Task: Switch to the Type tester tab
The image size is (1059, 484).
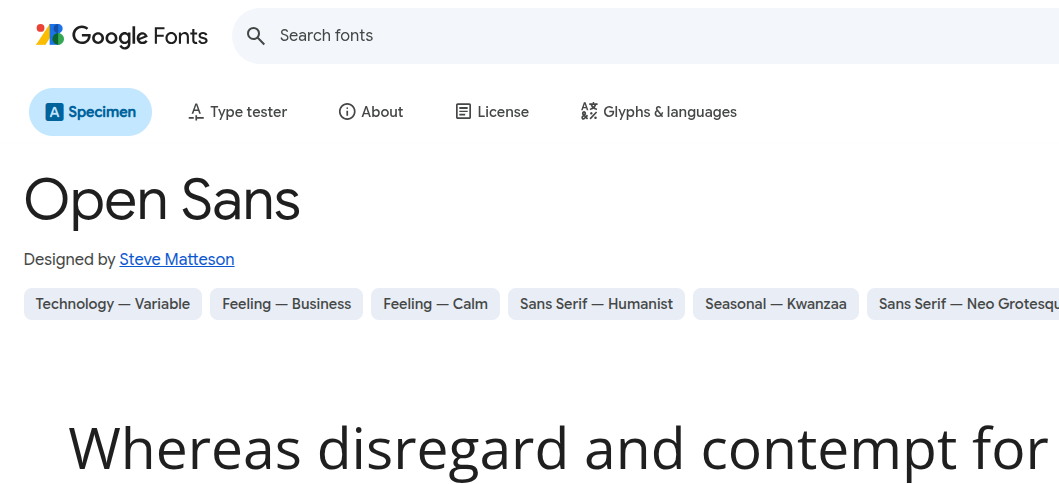Action: [238, 112]
